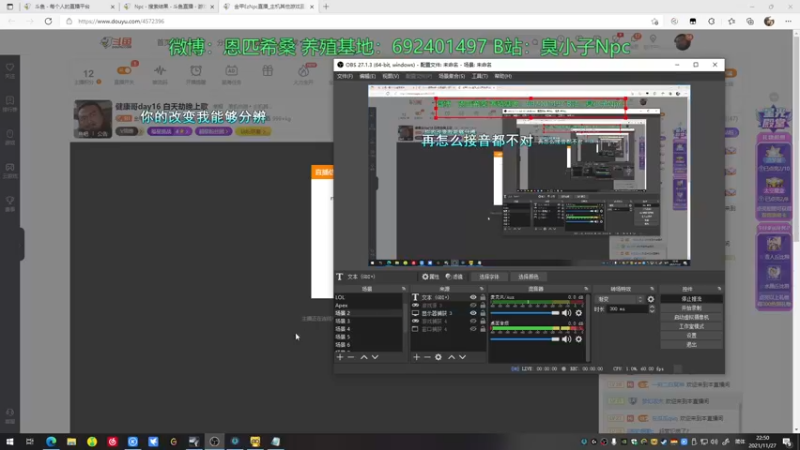Open the ranking icon in the Douyu sidebar
800x450 pixels.
point(10,104)
